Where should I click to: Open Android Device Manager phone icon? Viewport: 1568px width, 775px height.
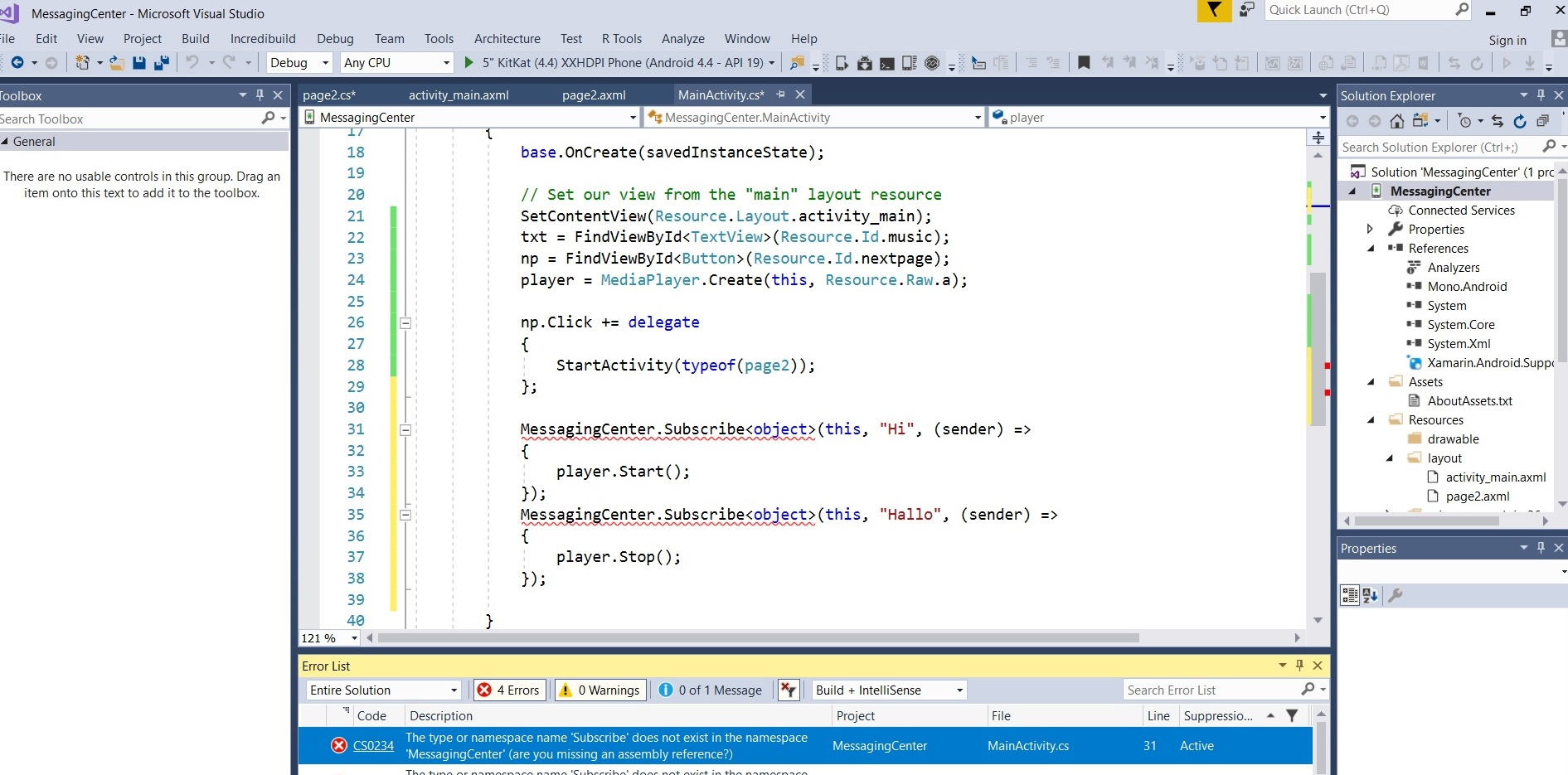[x=842, y=62]
